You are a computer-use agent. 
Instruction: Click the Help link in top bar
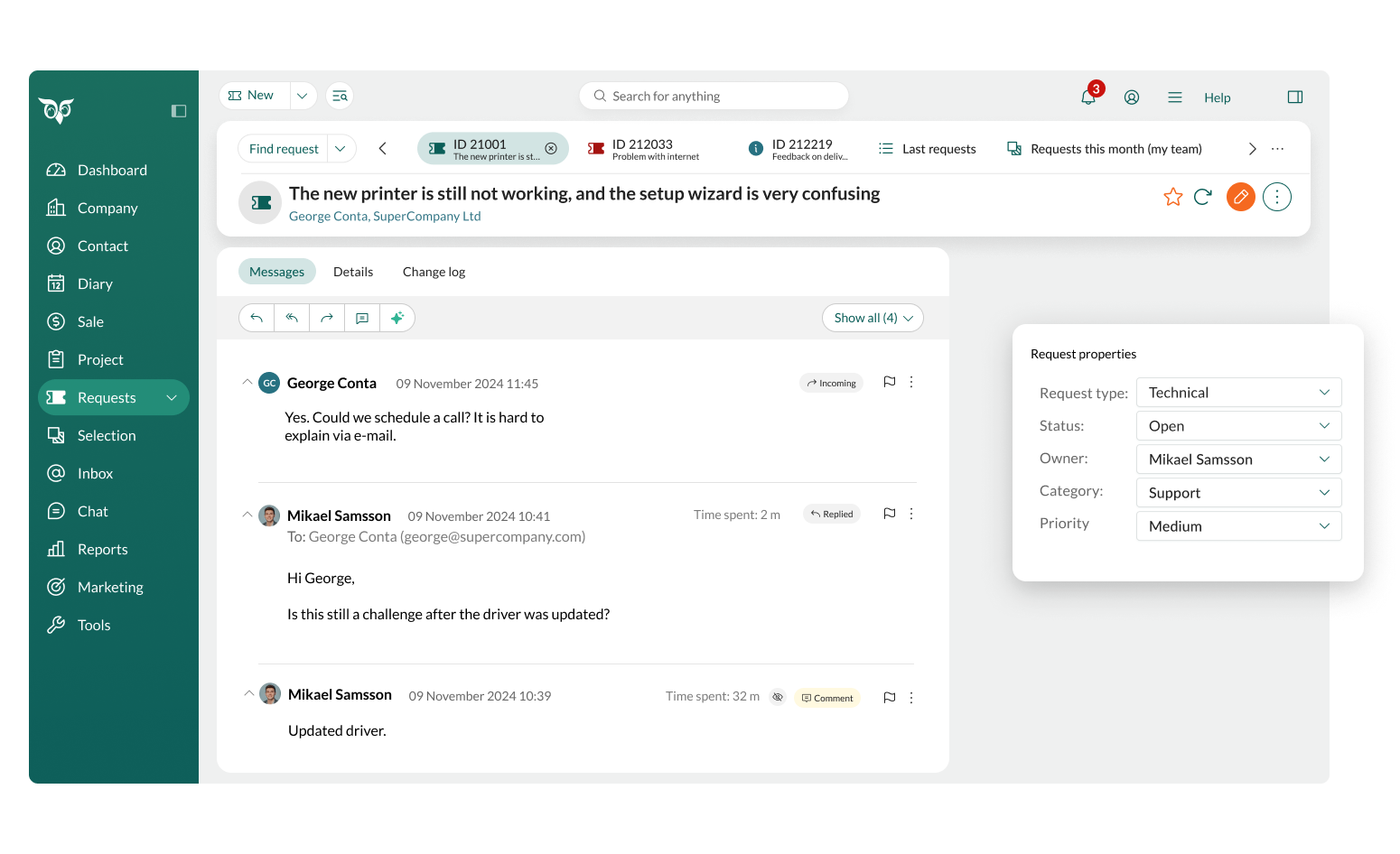pos(1217,97)
